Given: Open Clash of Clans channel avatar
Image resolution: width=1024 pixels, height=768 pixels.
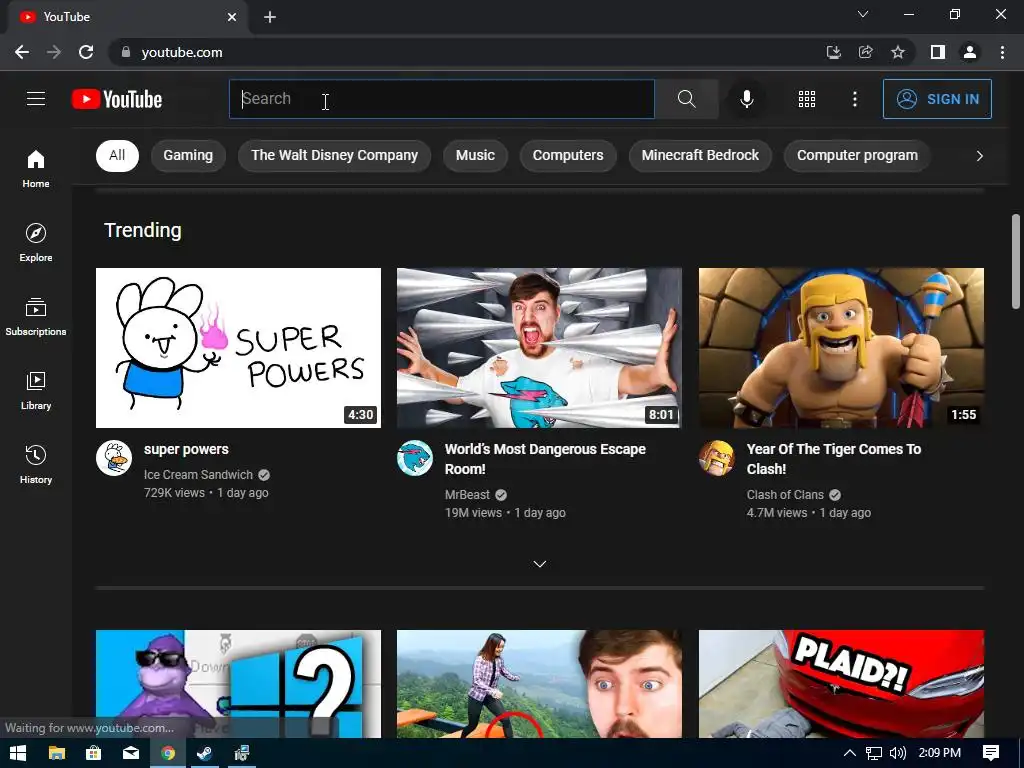Looking at the screenshot, I should (x=717, y=458).
